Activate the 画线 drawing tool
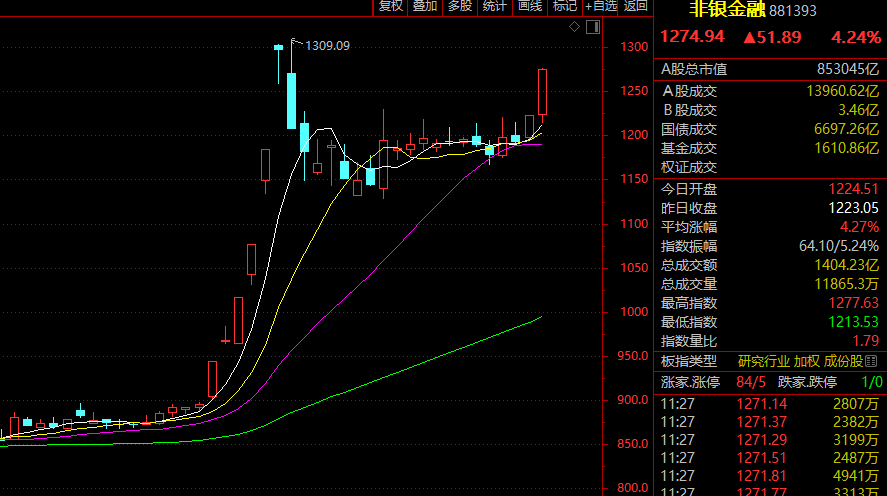887x496 pixels. [529, 6]
